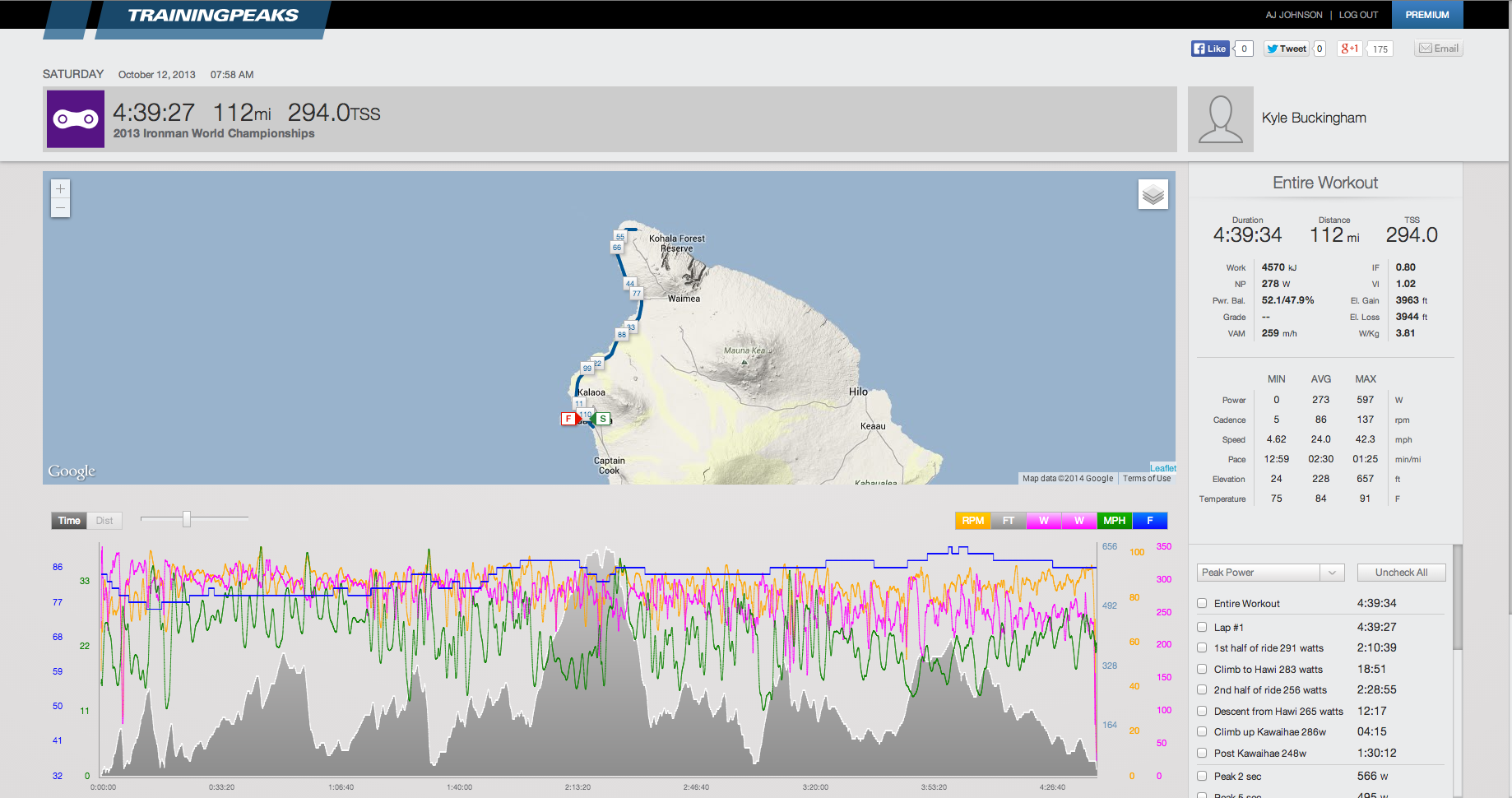Click LOG OUT link

1358,15
